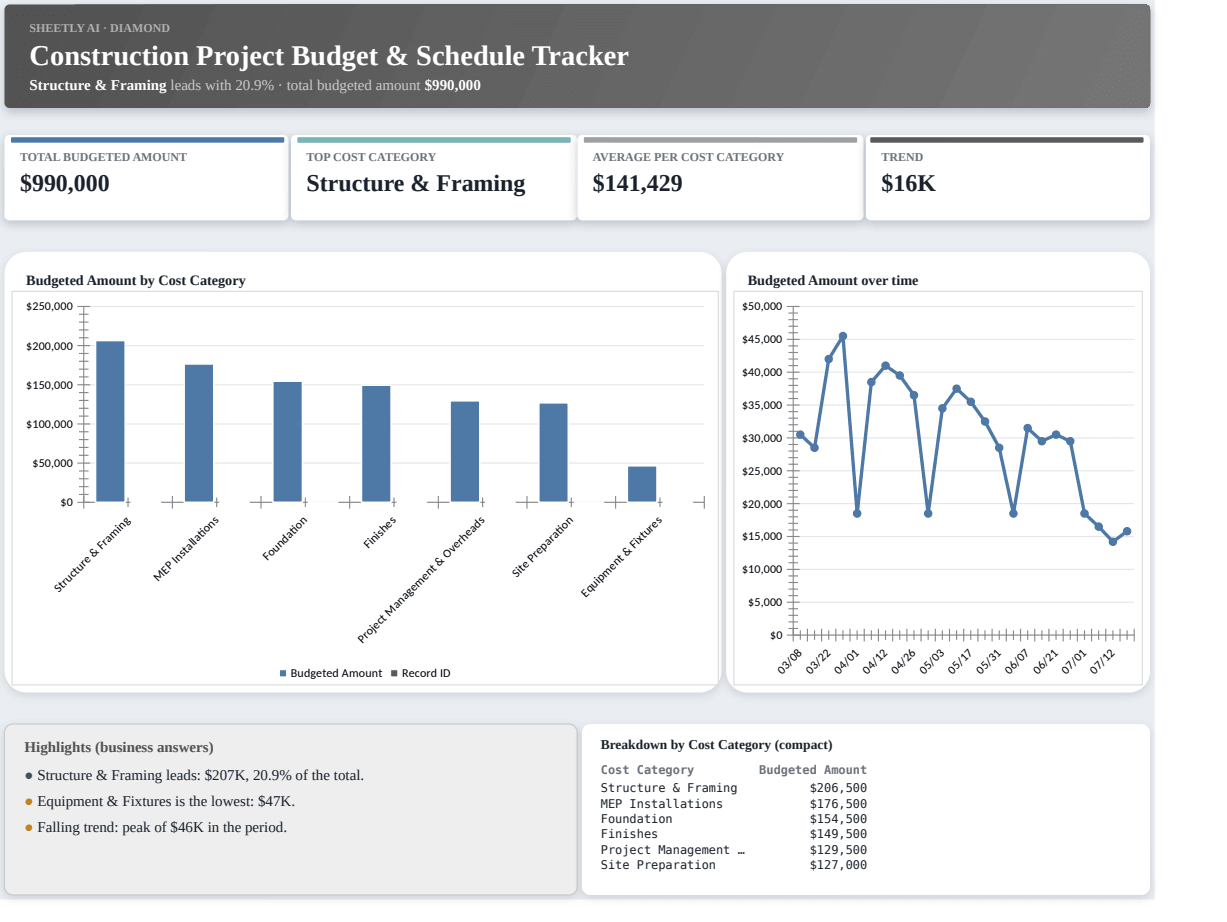Click the $250,000 label on the bar chart axis
1227x922 pixels.
[49, 306]
